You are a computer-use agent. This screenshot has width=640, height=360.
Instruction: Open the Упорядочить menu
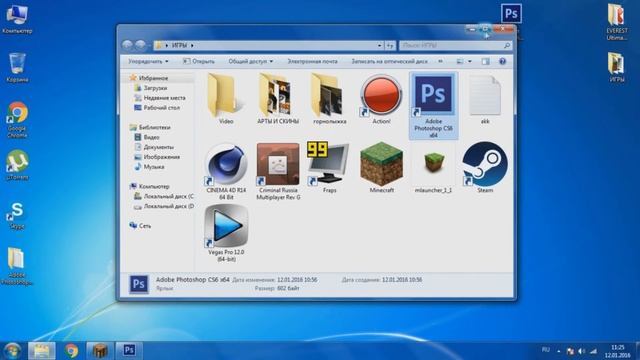pos(148,61)
